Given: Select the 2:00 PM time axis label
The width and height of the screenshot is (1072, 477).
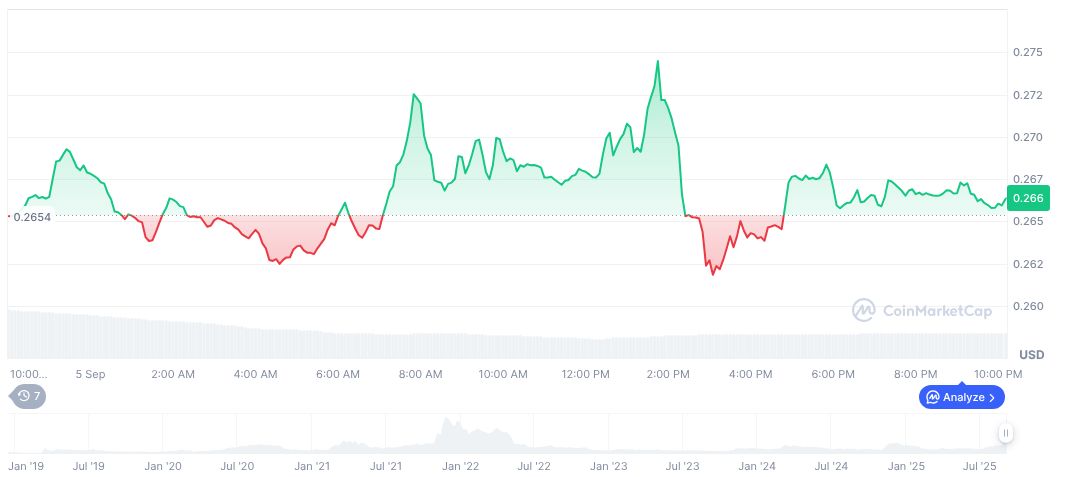Looking at the screenshot, I should (x=668, y=374).
